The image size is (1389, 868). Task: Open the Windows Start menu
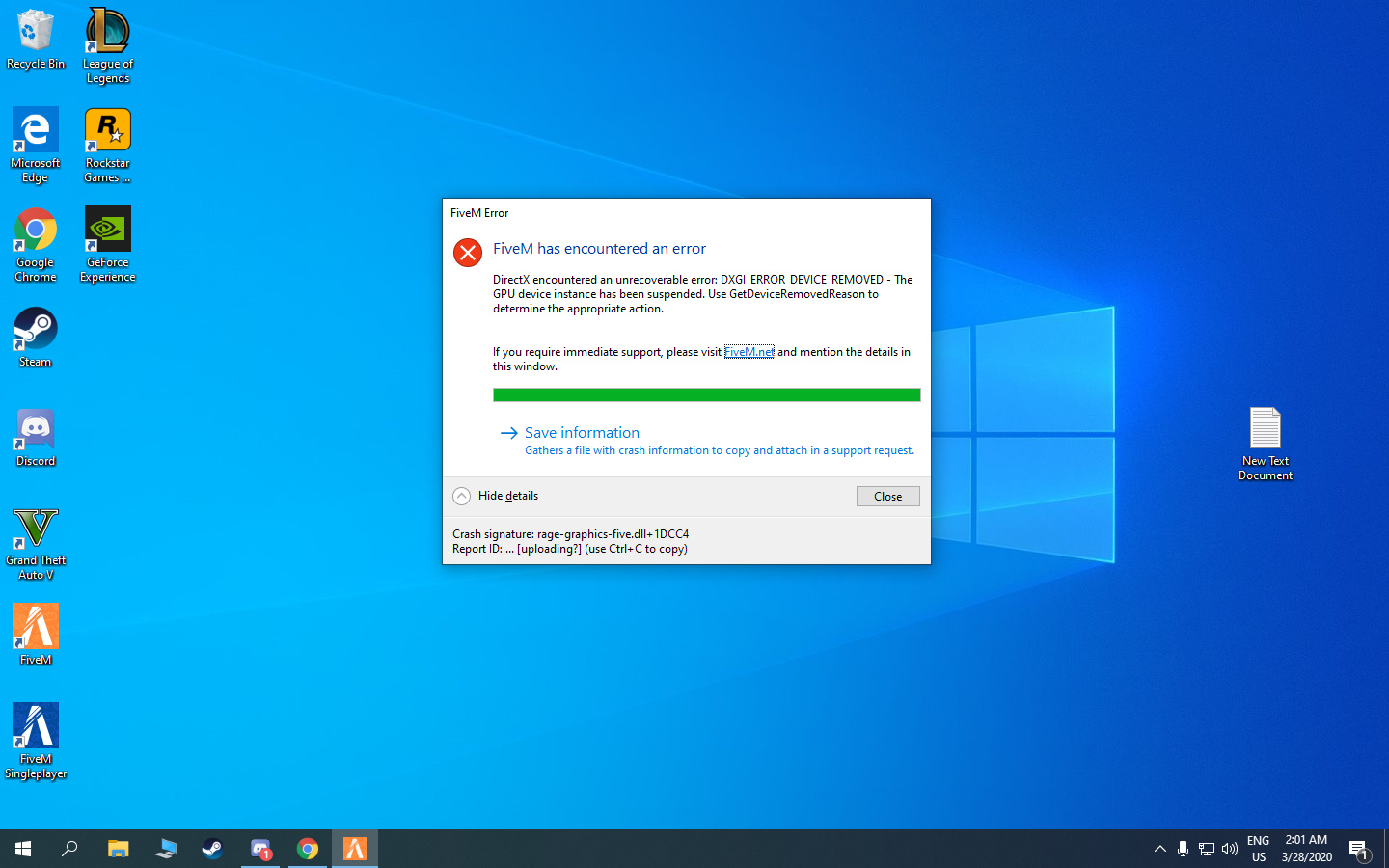pos(23,849)
